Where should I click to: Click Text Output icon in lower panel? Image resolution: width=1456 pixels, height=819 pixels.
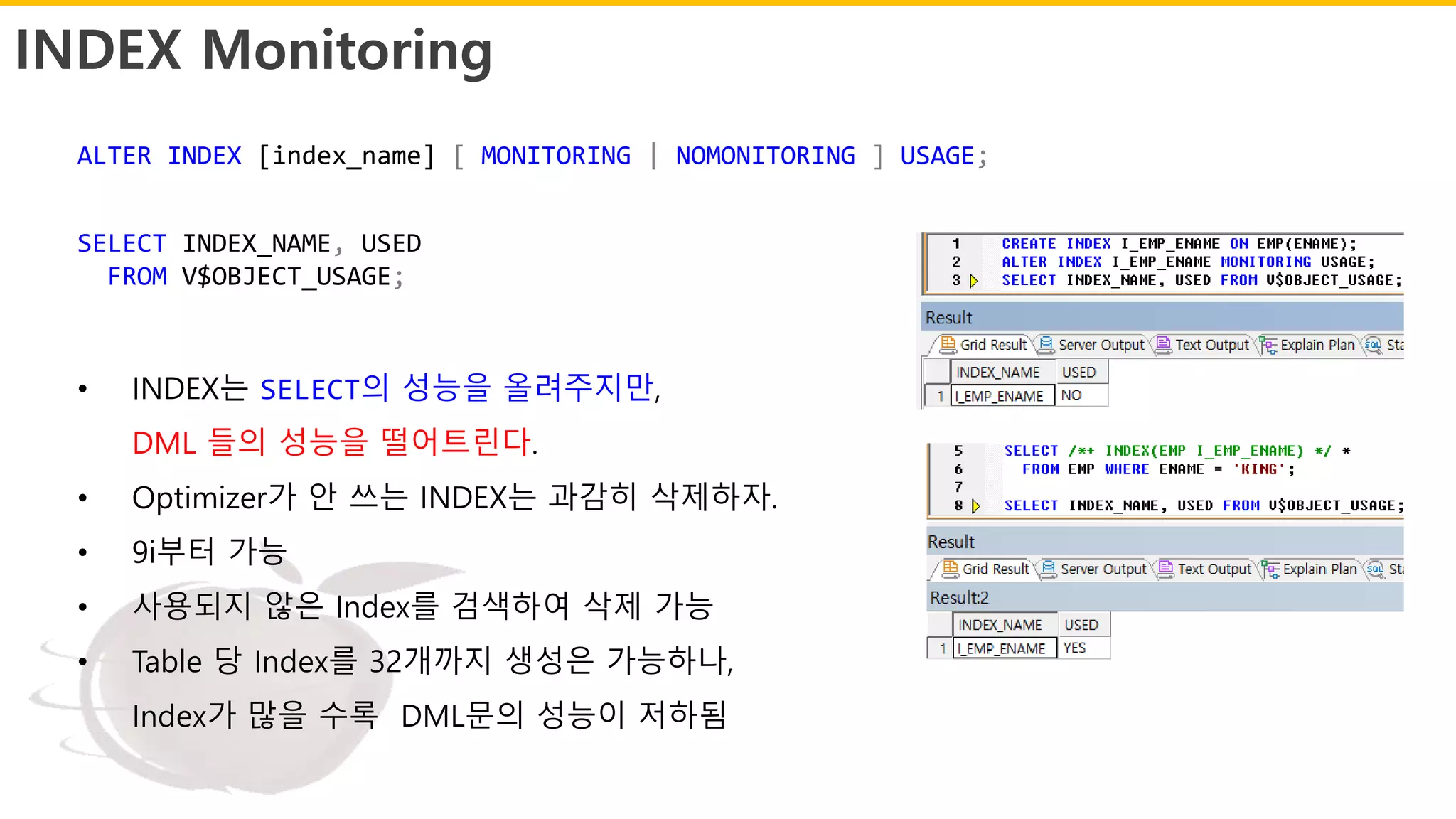click(x=1165, y=568)
